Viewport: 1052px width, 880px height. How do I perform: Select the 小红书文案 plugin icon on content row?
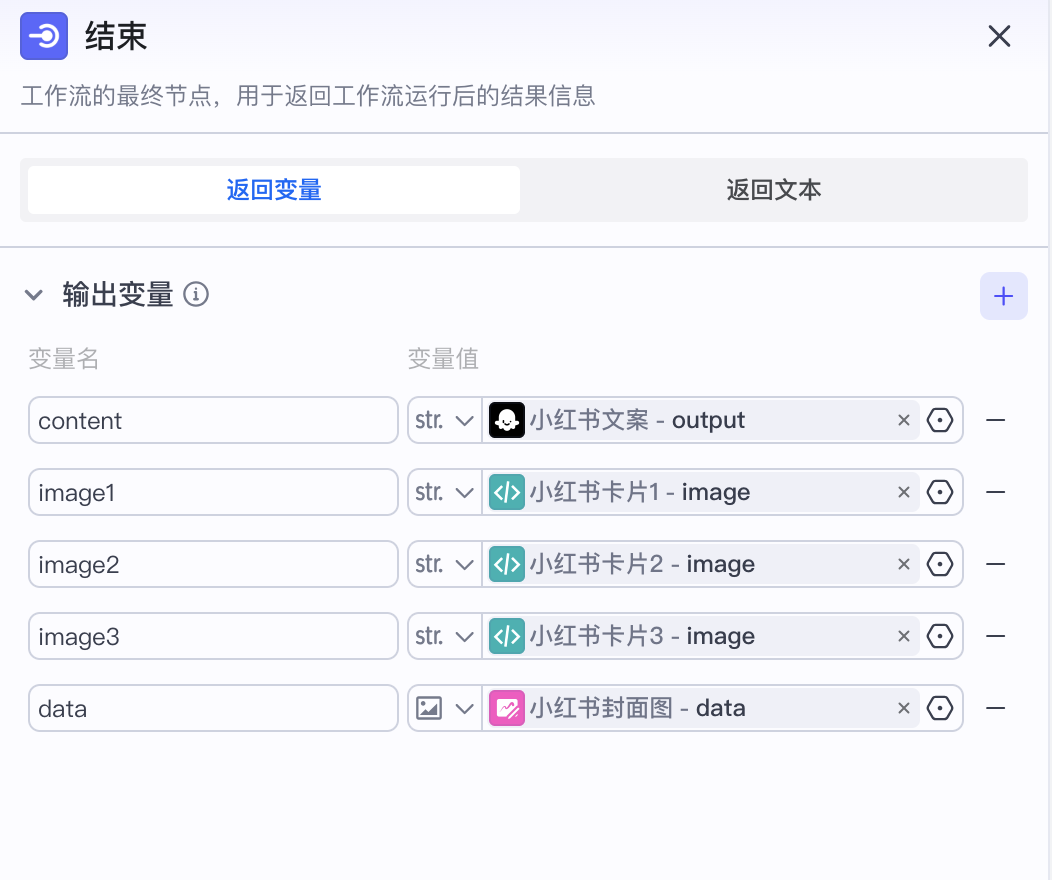[x=507, y=420]
